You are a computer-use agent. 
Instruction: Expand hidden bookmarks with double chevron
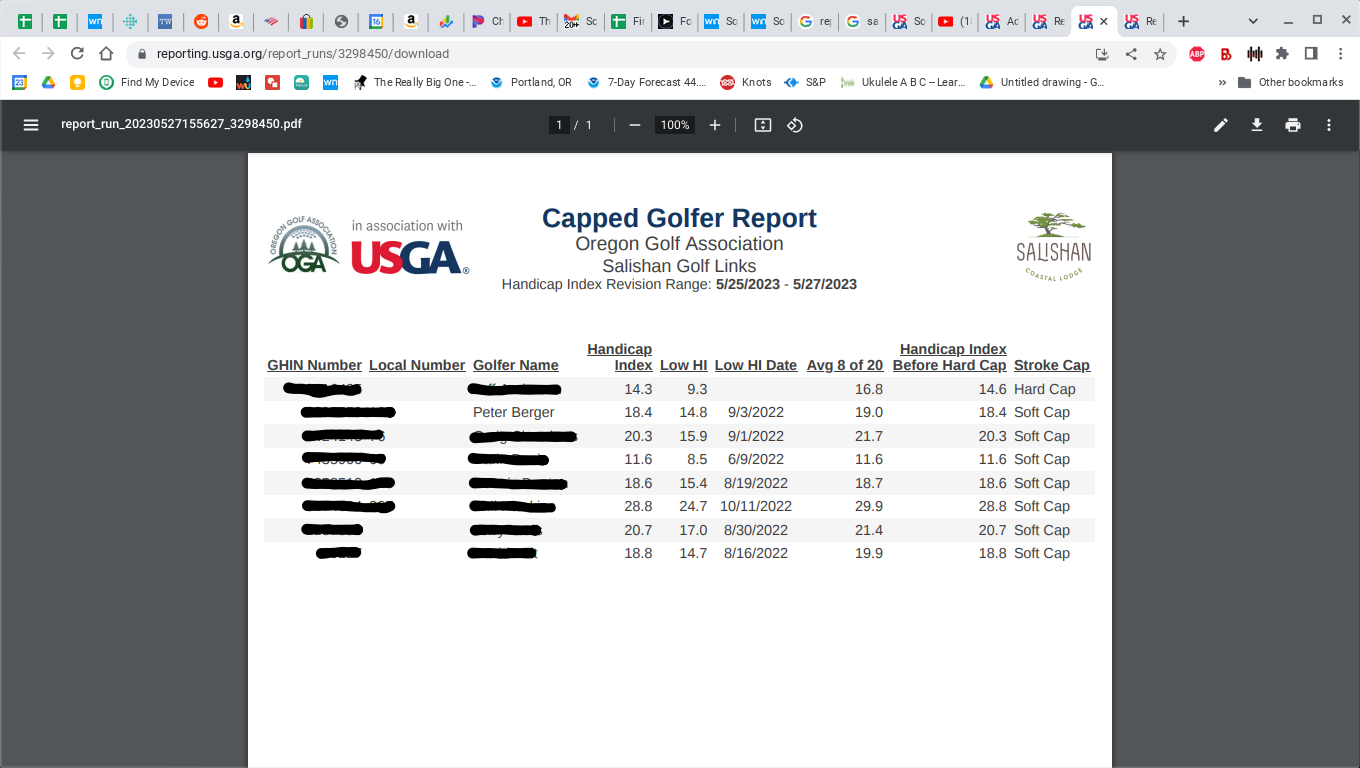click(x=1222, y=83)
